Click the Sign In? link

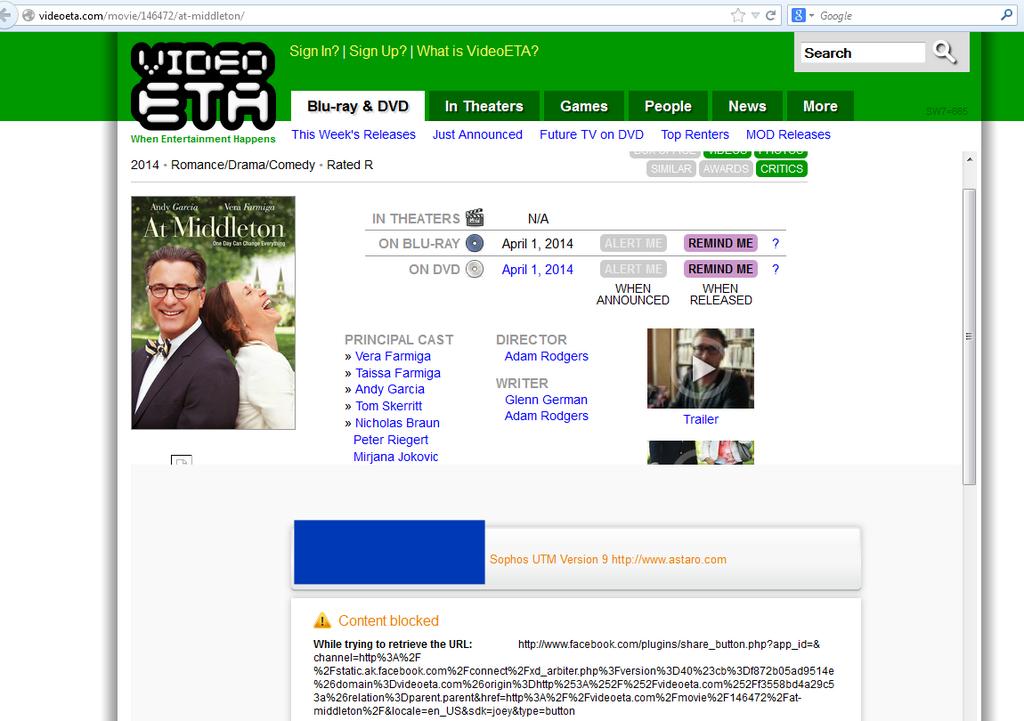pos(314,51)
